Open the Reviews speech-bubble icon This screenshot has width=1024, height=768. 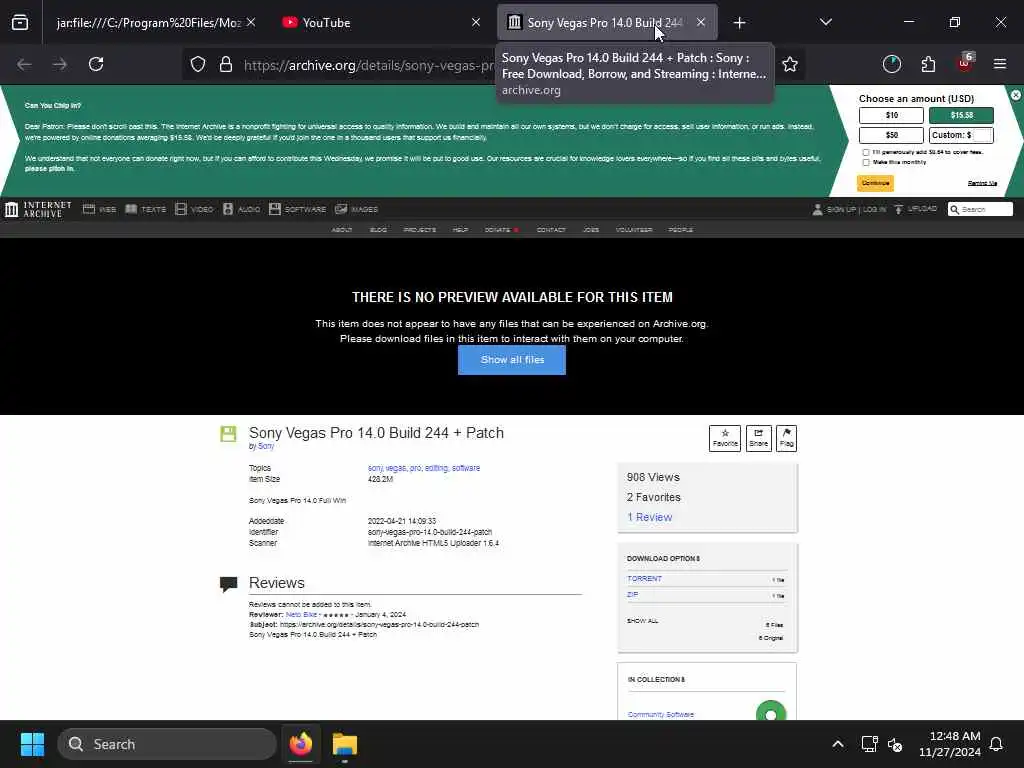point(229,584)
